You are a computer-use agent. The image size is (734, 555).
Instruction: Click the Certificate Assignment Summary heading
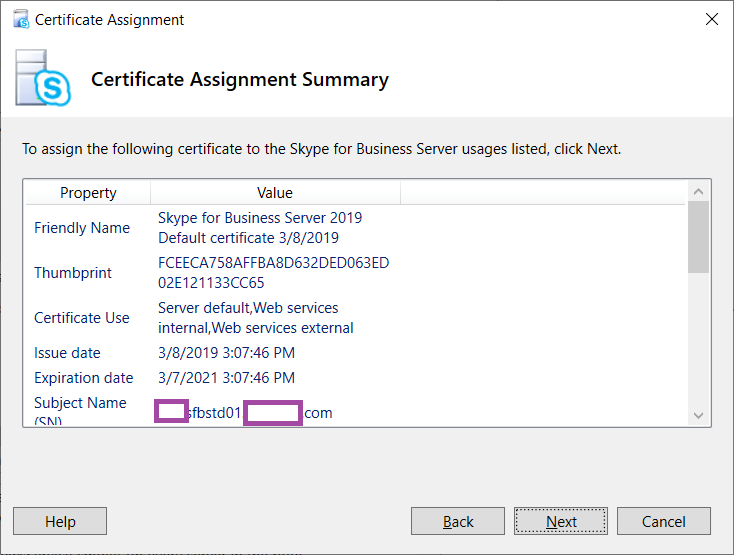point(240,80)
